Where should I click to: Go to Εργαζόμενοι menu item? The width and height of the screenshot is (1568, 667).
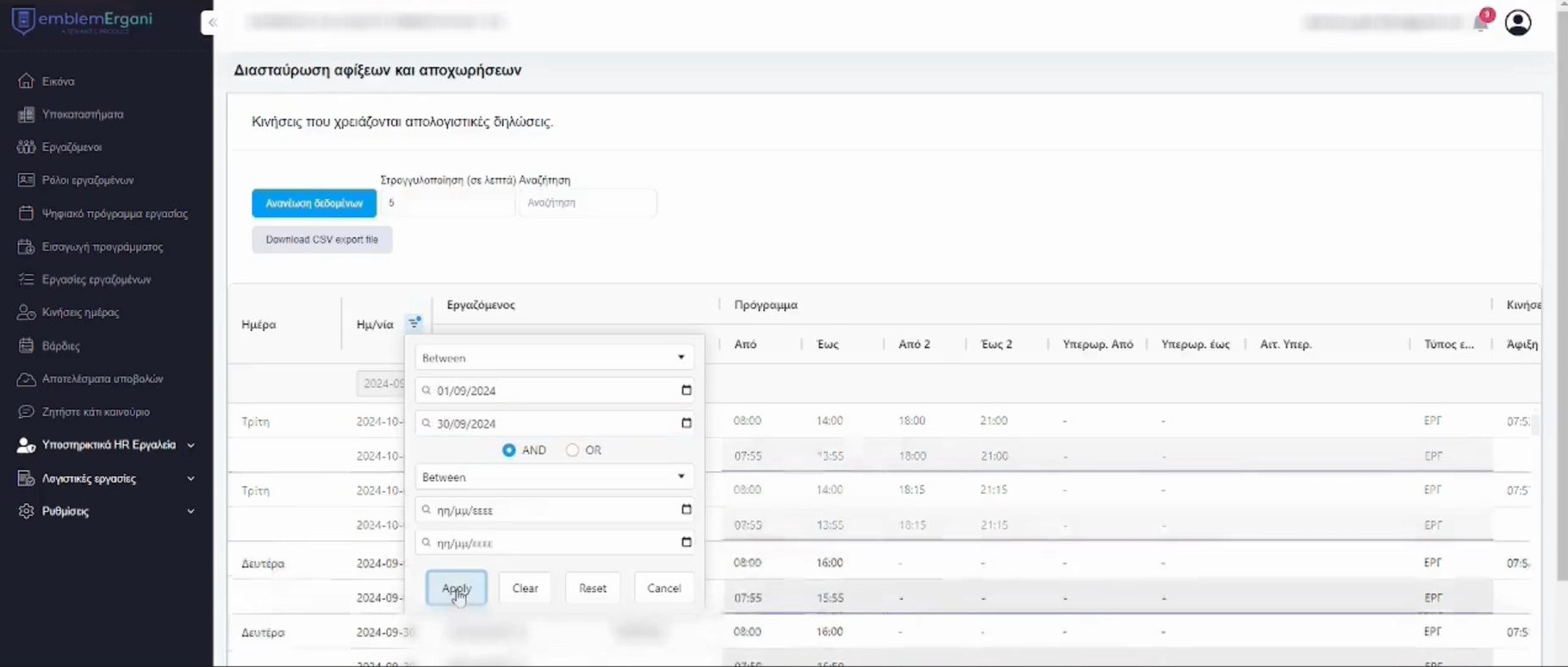pos(72,147)
